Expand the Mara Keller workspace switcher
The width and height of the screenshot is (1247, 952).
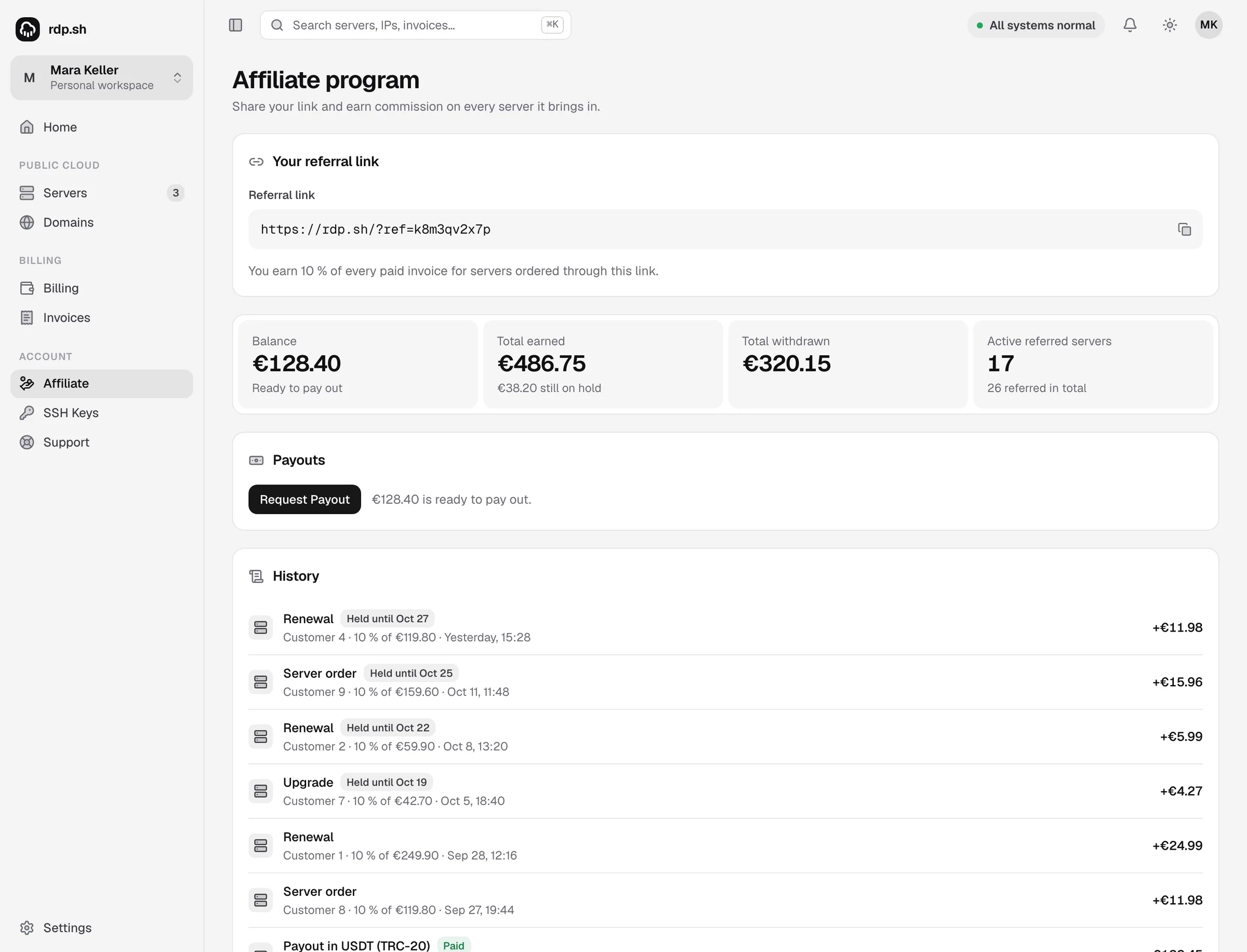(101, 77)
